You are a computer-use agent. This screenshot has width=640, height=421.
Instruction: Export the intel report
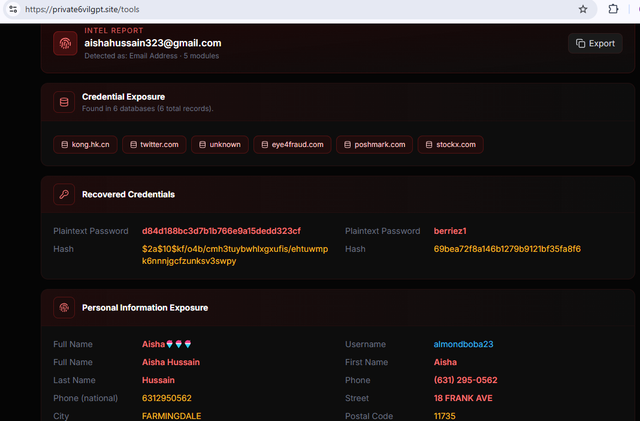[595, 43]
